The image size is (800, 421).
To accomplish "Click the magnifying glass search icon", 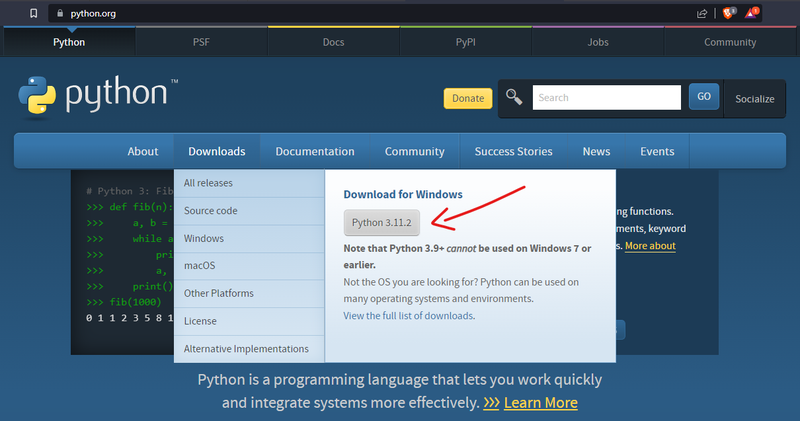I will [514, 96].
